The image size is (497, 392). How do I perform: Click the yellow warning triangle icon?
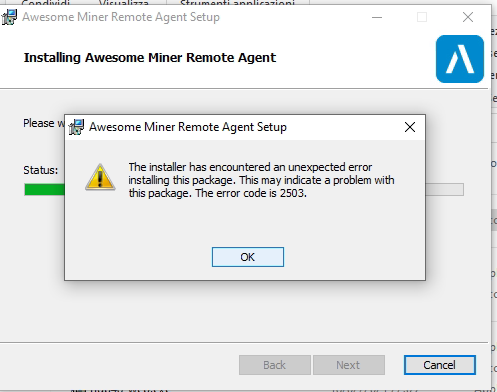(x=100, y=177)
